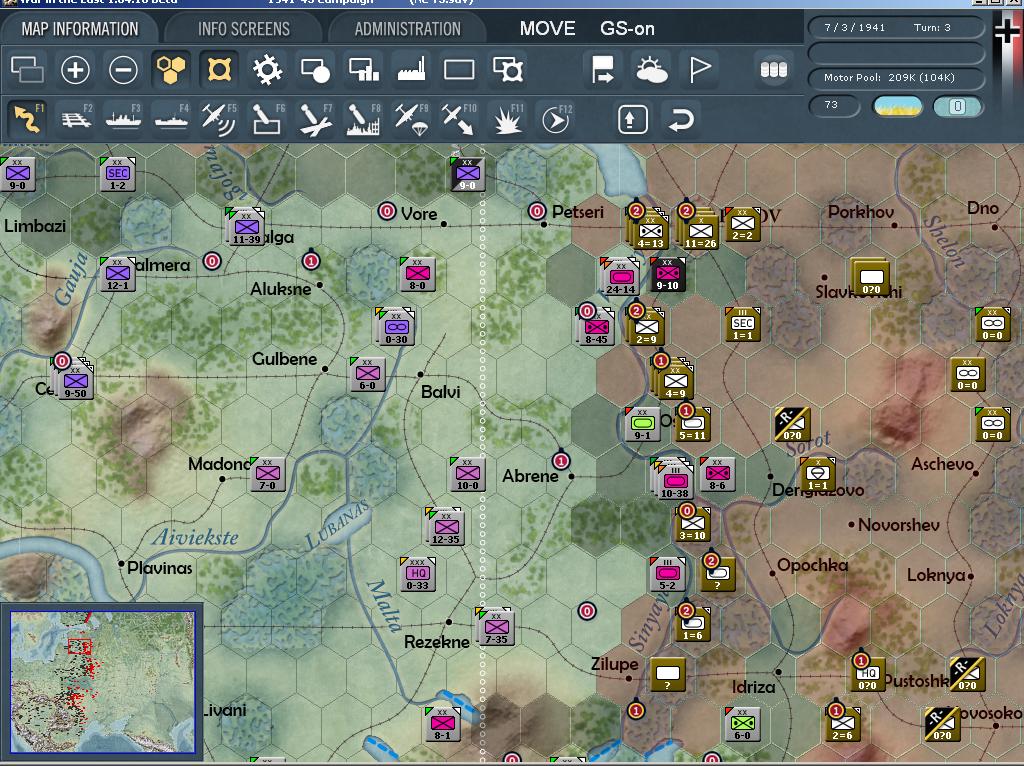Screen dimensions: 1024x766
Task: Select the 11-39 infantry stack near Valga
Action: (246, 227)
